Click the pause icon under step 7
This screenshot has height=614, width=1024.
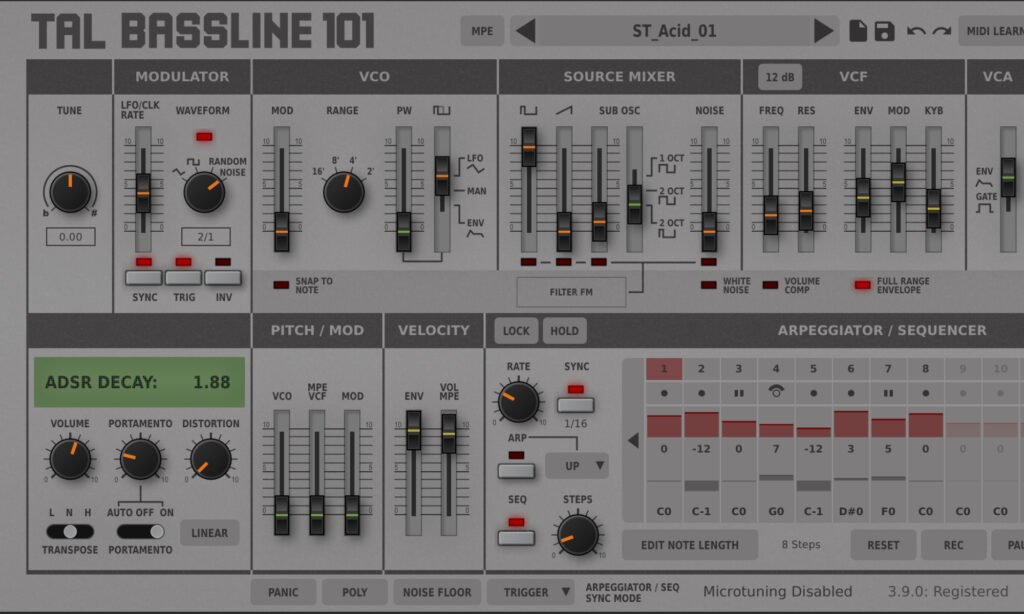(888, 393)
